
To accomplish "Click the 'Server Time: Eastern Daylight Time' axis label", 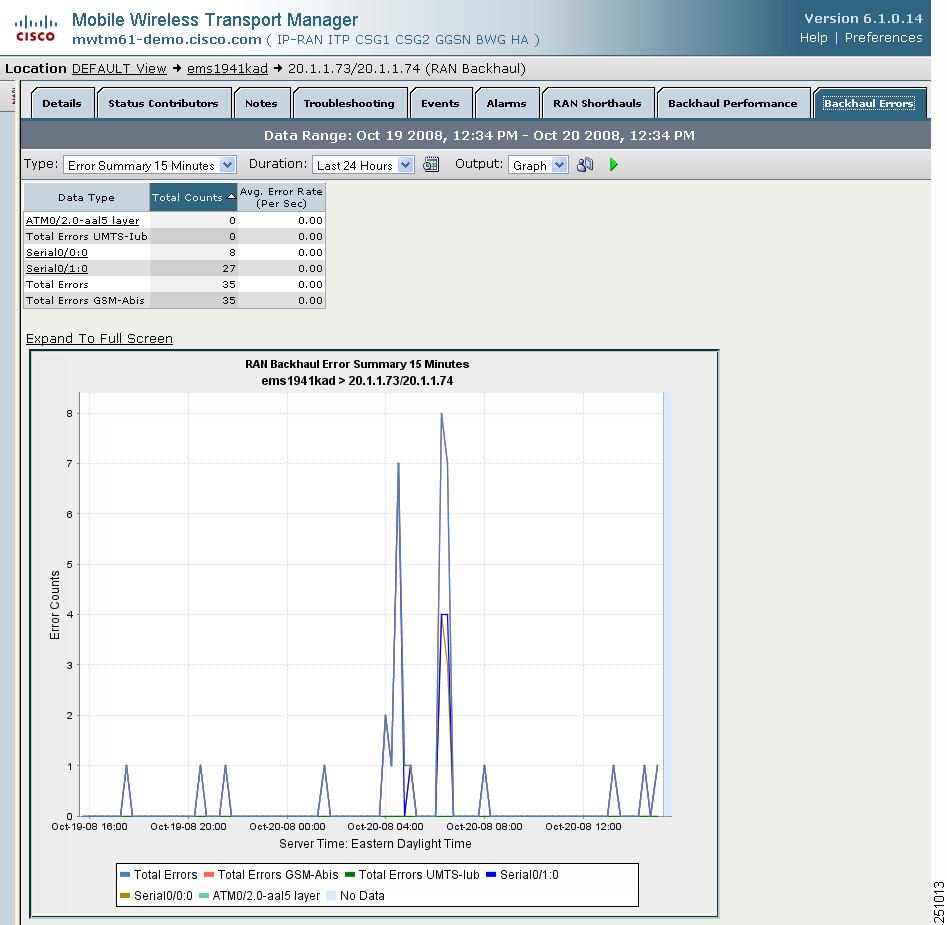I will tap(375, 843).
